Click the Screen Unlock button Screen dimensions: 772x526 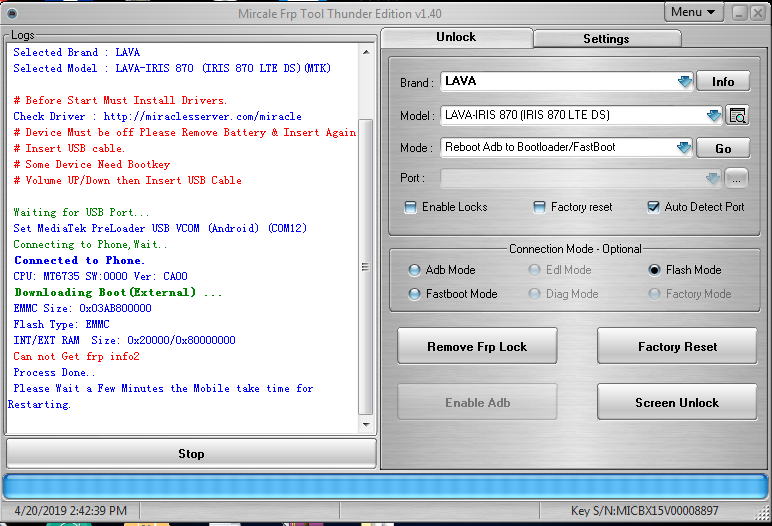[x=677, y=402]
